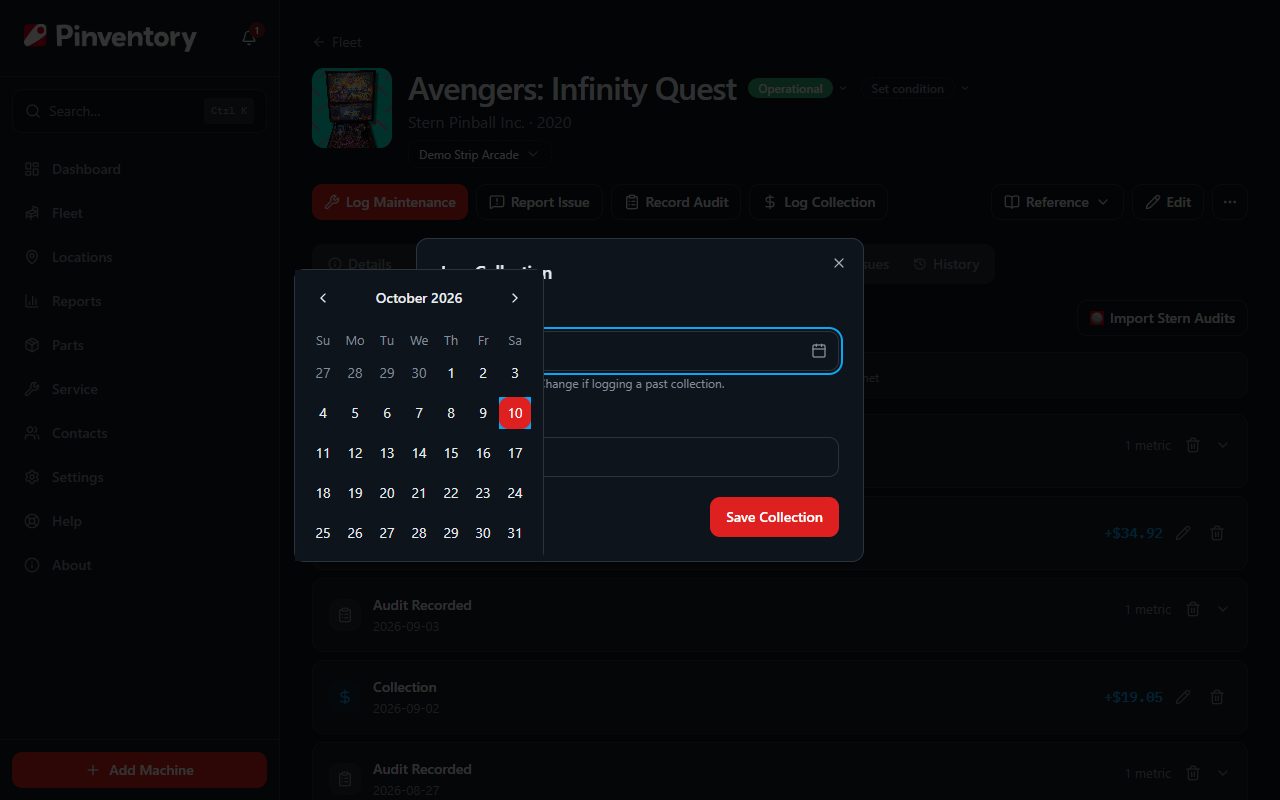Click Import Stern Audits
The width and height of the screenshot is (1280, 800).
[1162, 318]
